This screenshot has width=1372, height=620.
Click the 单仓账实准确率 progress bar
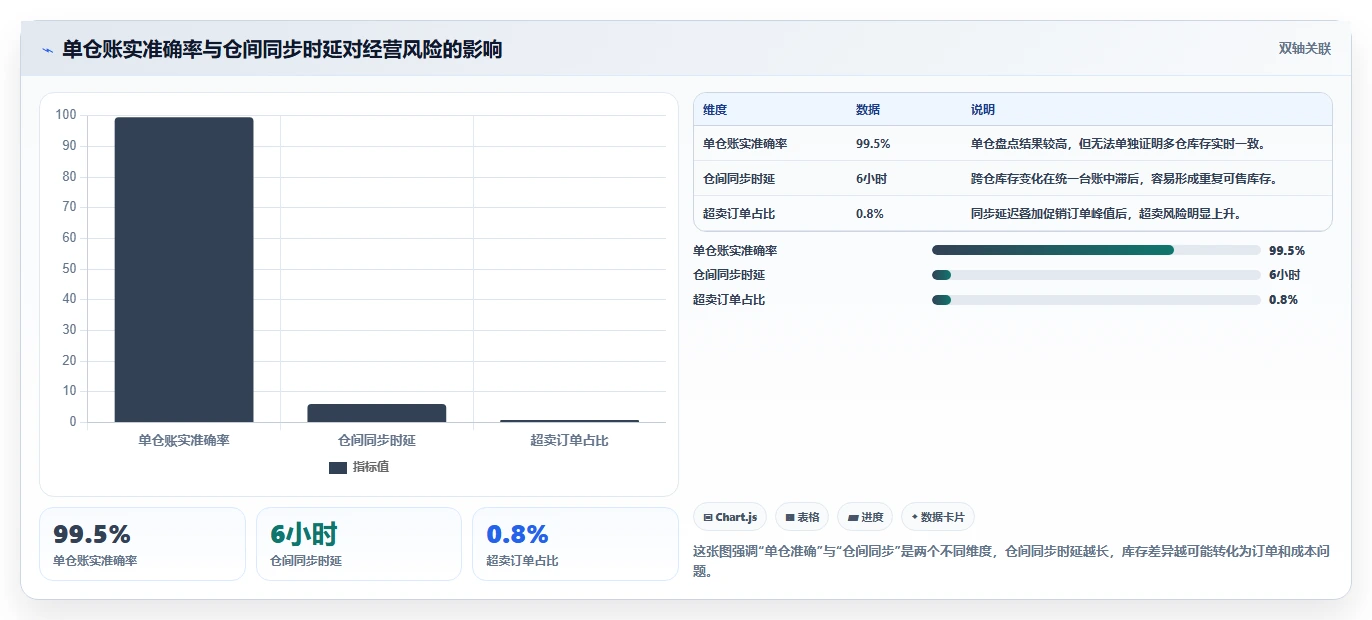click(1096, 250)
